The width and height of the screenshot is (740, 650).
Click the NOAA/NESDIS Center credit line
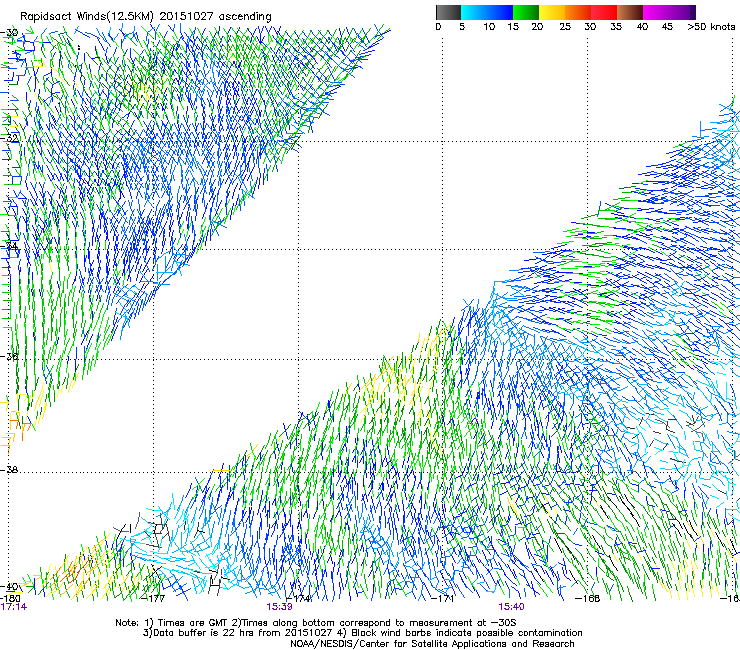(432, 644)
